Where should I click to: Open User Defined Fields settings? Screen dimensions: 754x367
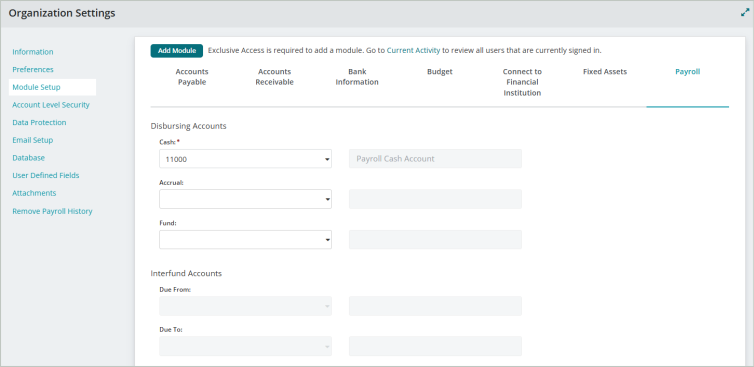click(x=46, y=176)
